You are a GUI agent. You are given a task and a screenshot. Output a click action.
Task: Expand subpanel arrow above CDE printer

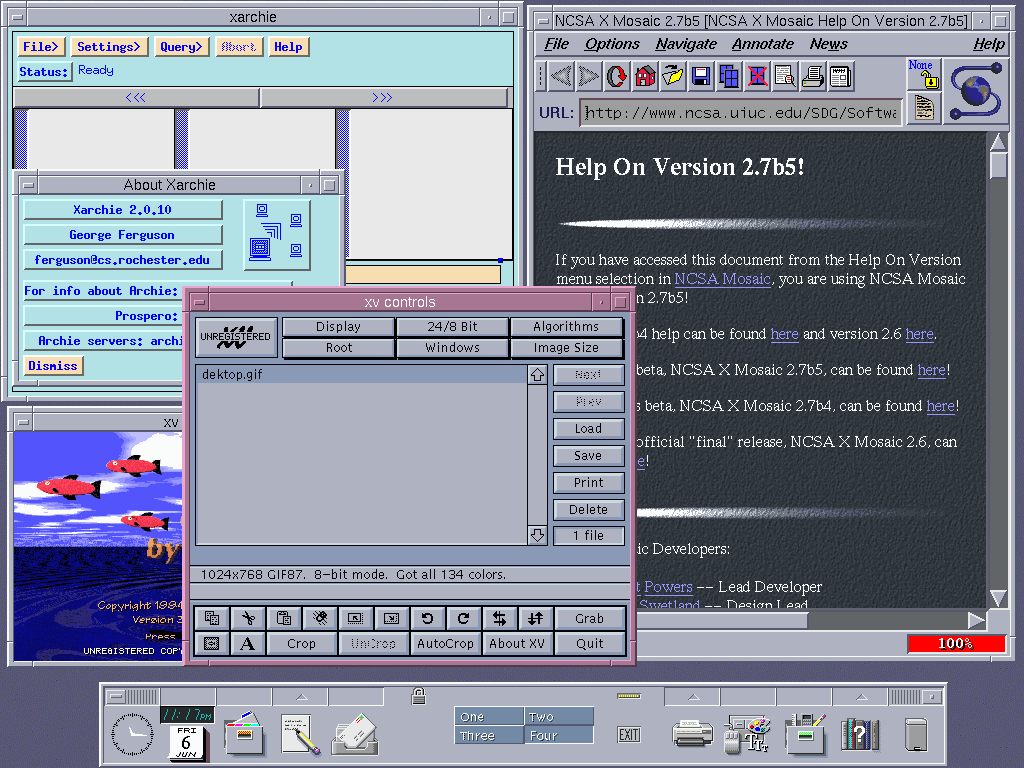694,697
